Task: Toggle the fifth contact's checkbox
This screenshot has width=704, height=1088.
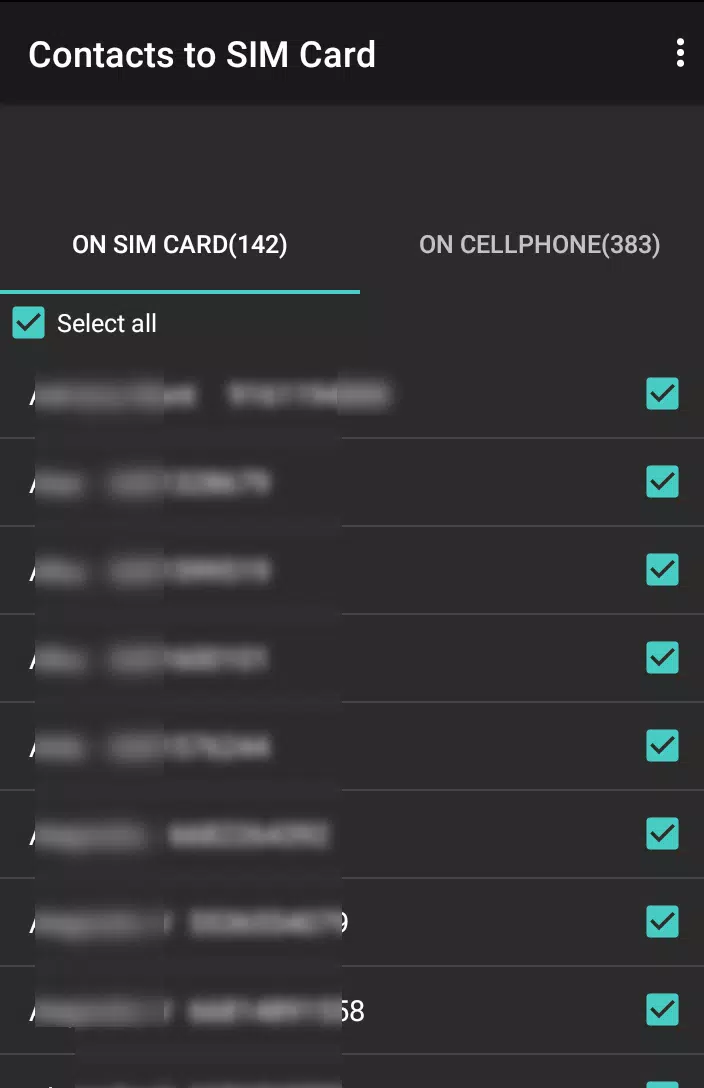Action: [x=662, y=746]
